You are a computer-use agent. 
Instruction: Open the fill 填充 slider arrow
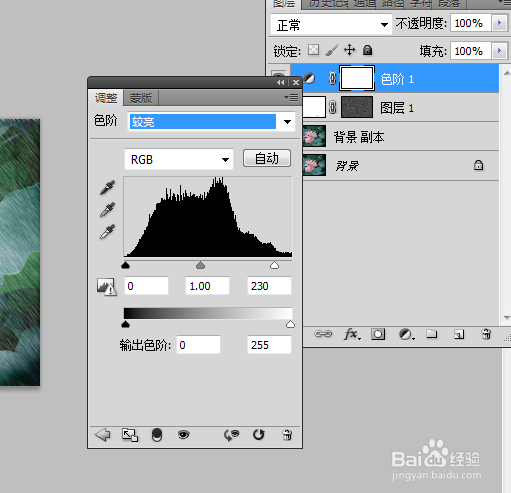pyautogui.click(x=499, y=51)
